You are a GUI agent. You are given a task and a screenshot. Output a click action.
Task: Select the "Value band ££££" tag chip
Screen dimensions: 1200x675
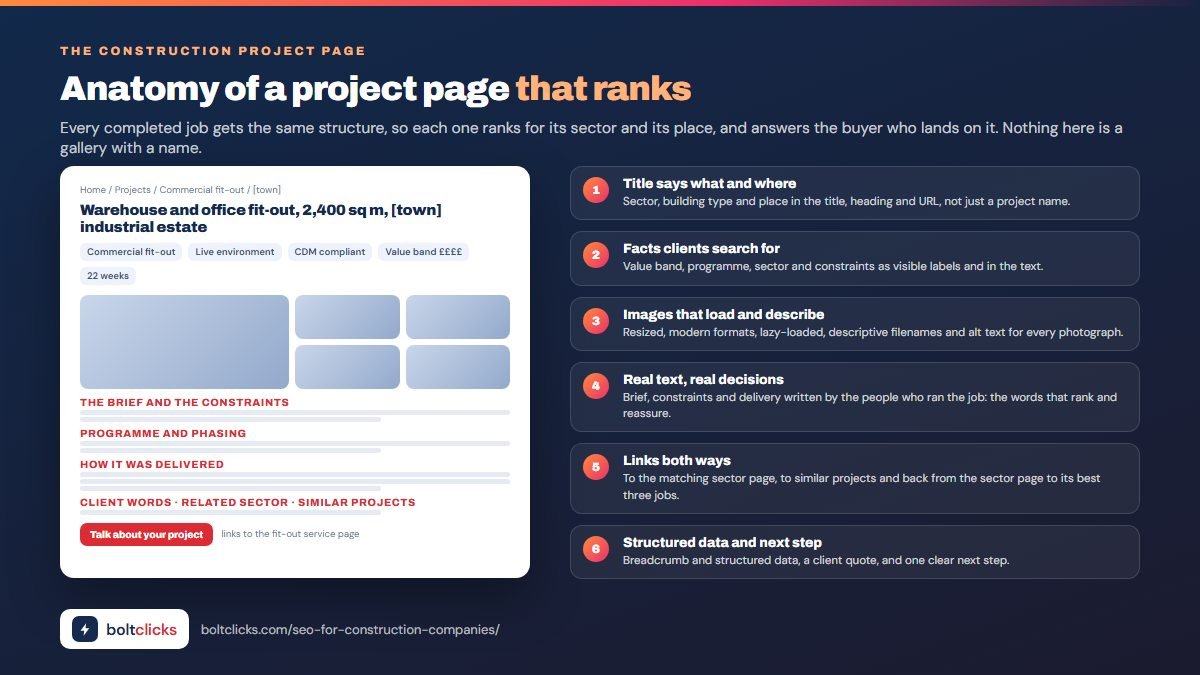(423, 252)
